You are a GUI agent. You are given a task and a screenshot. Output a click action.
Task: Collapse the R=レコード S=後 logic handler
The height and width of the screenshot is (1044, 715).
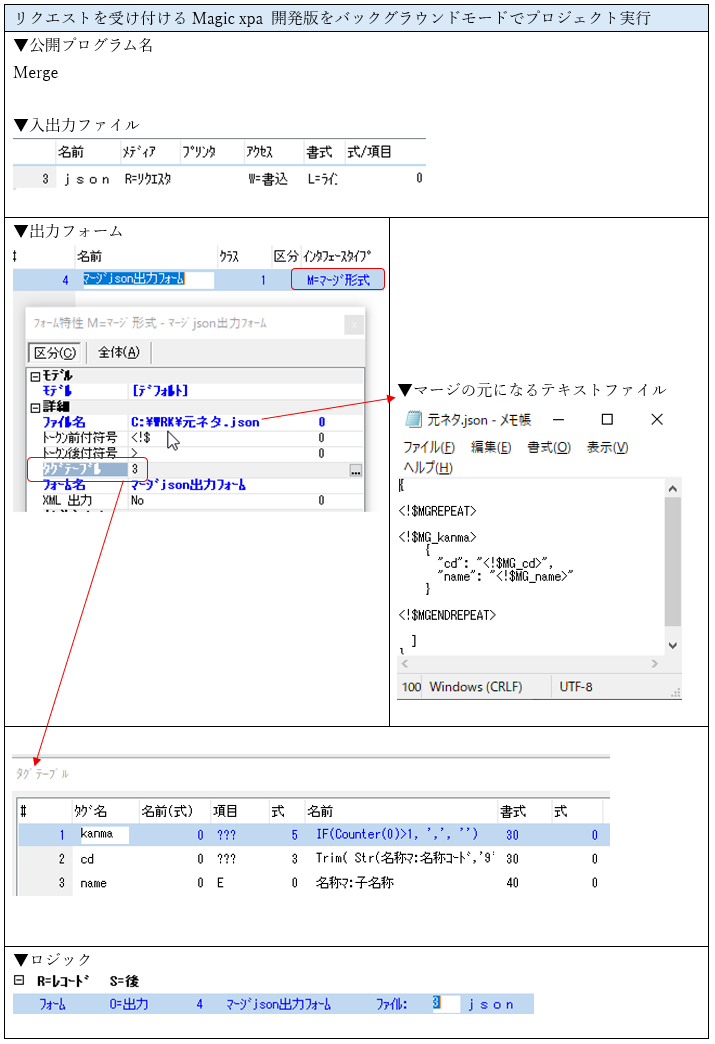click(19, 982)
